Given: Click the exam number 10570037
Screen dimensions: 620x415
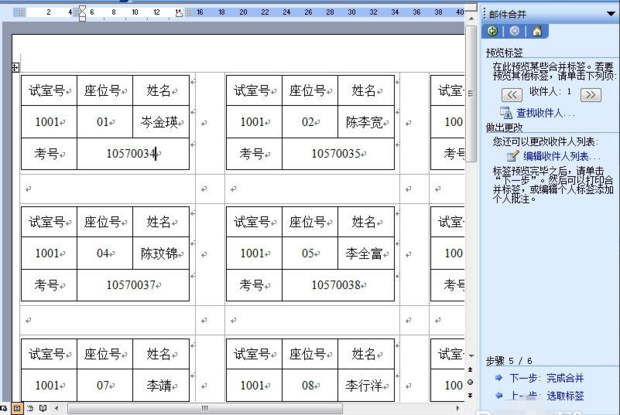Looking at the screenshot, I should pos(131,285).
